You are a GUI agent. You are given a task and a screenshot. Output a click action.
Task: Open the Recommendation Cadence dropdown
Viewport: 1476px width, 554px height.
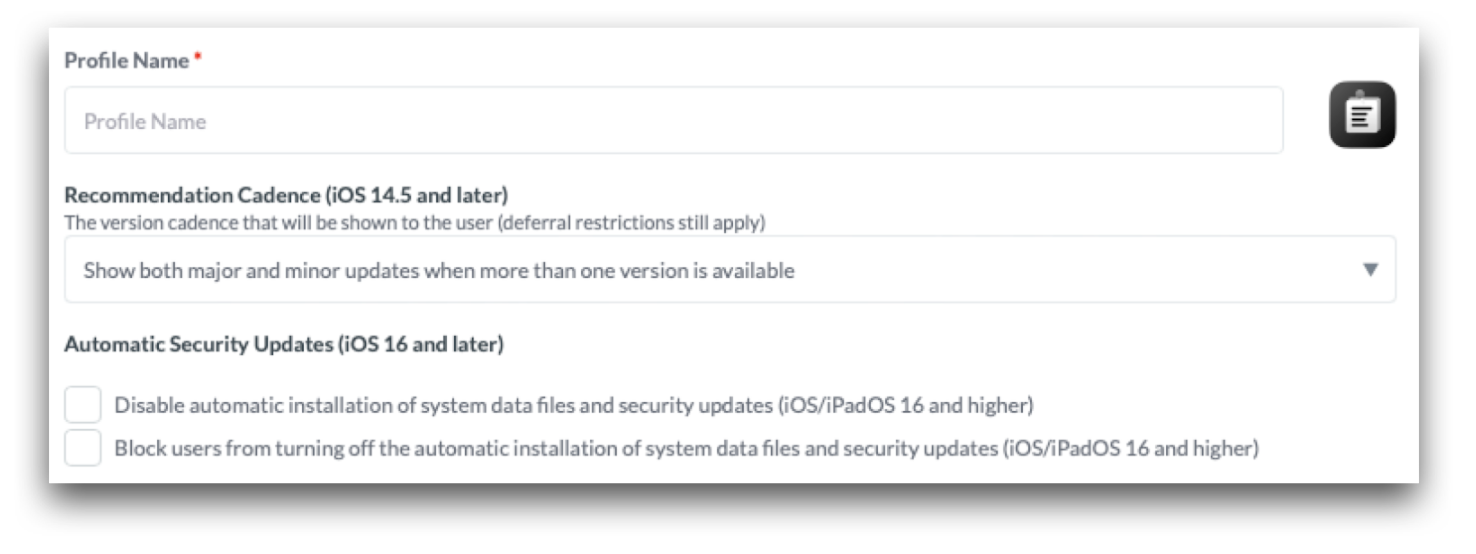(x=729, y=270)
